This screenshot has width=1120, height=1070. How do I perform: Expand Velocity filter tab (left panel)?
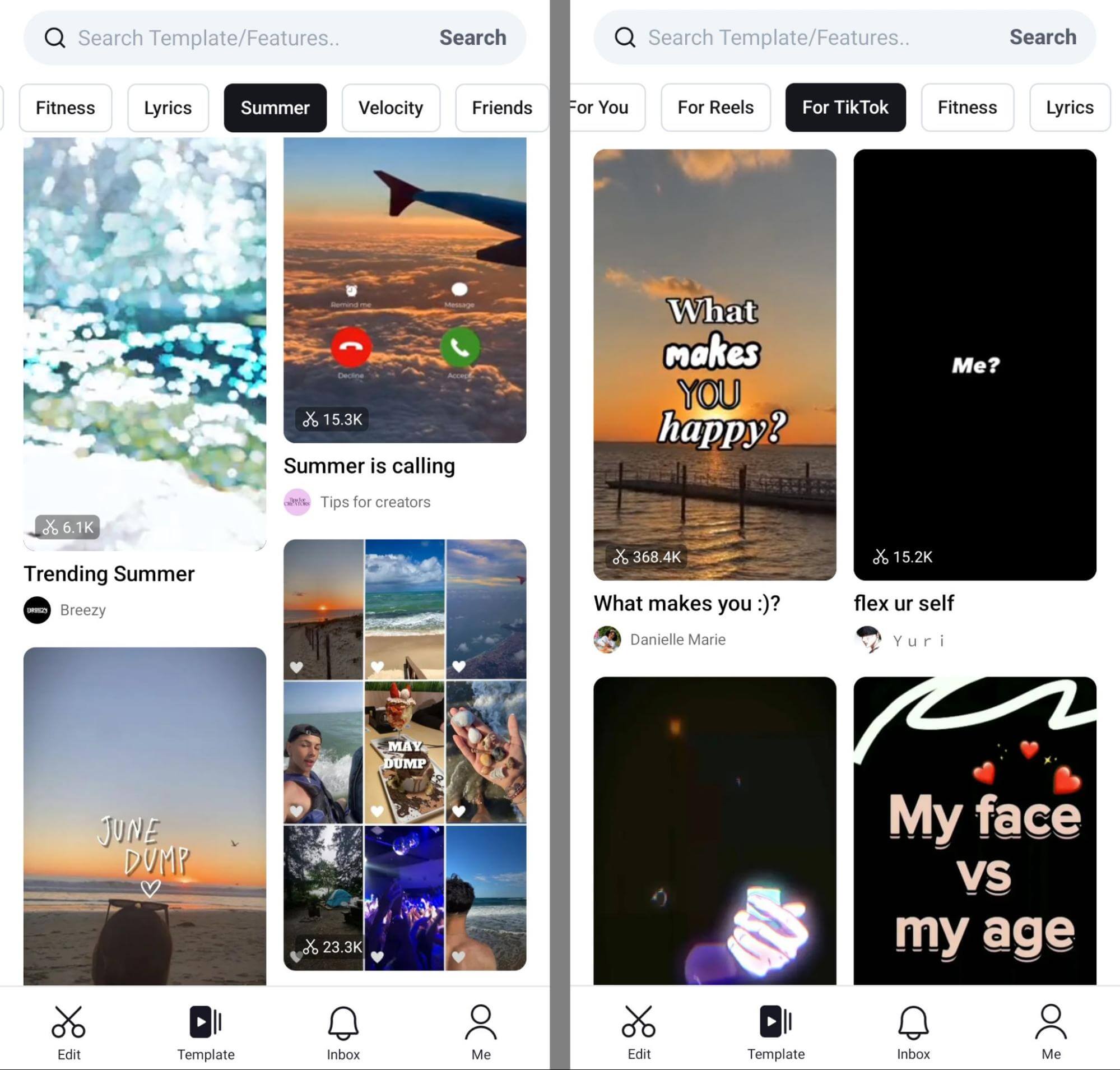[x=391, y=107]
